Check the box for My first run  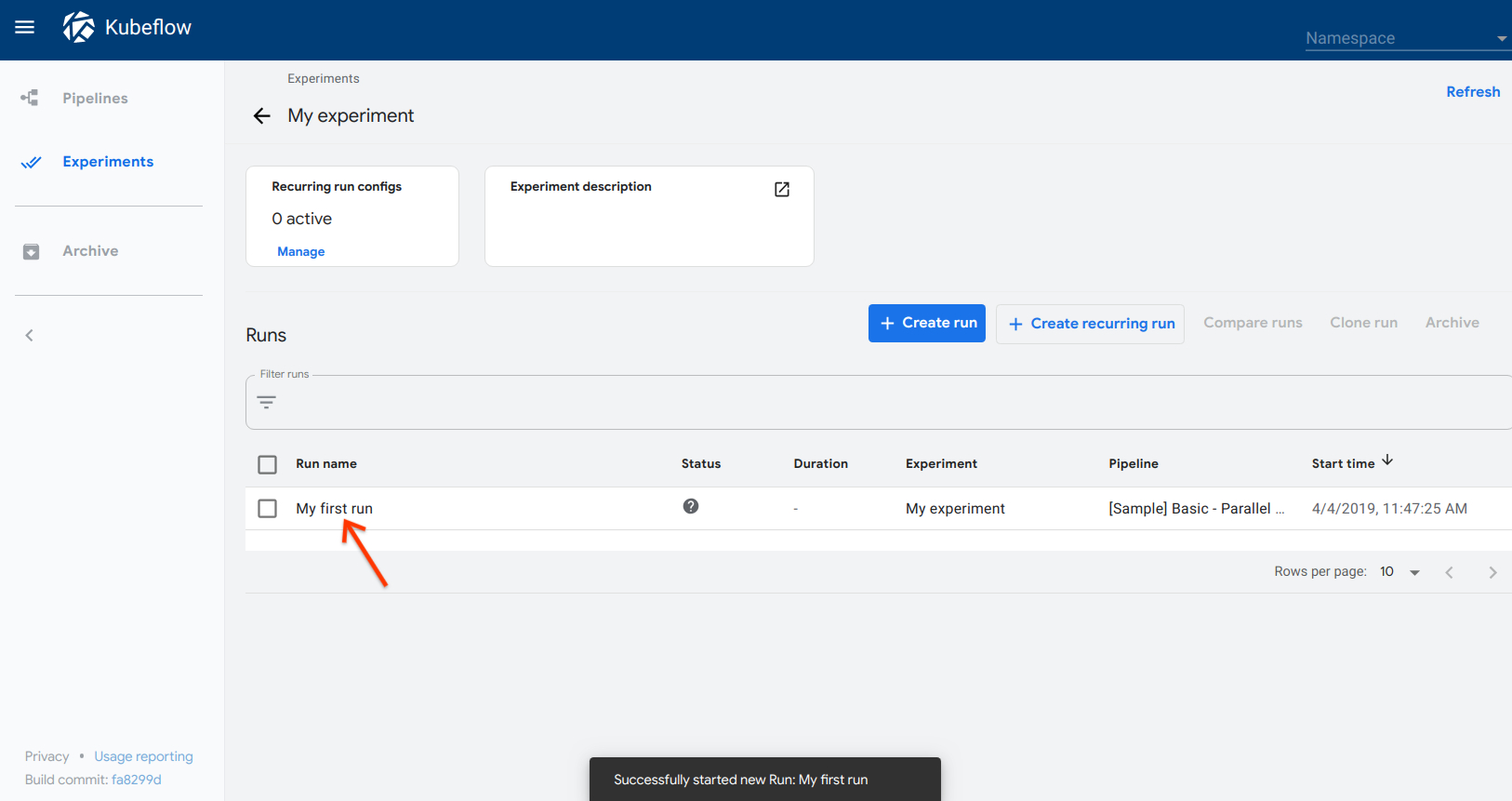(268, 509)
